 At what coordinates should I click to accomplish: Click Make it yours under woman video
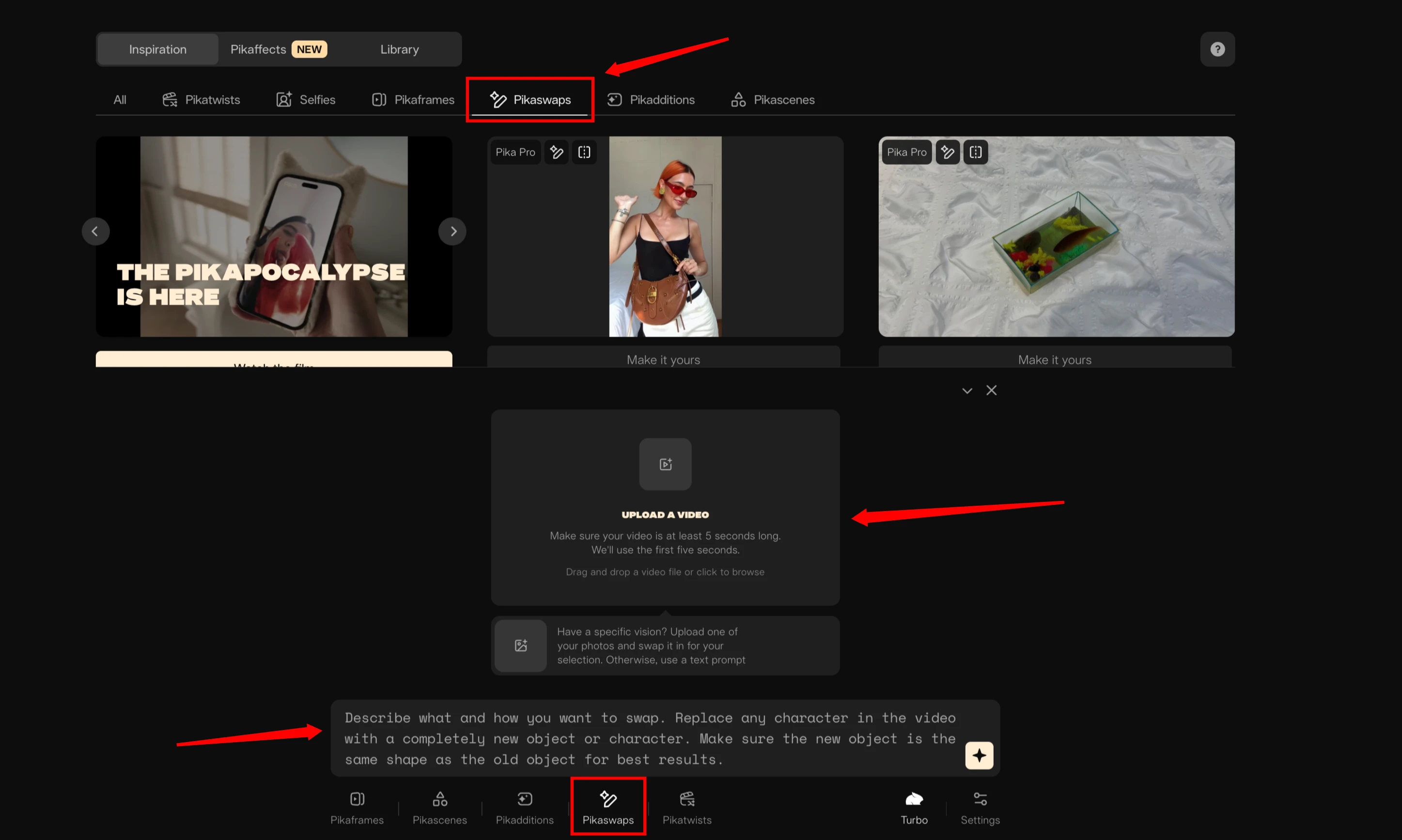pos(663,357)
